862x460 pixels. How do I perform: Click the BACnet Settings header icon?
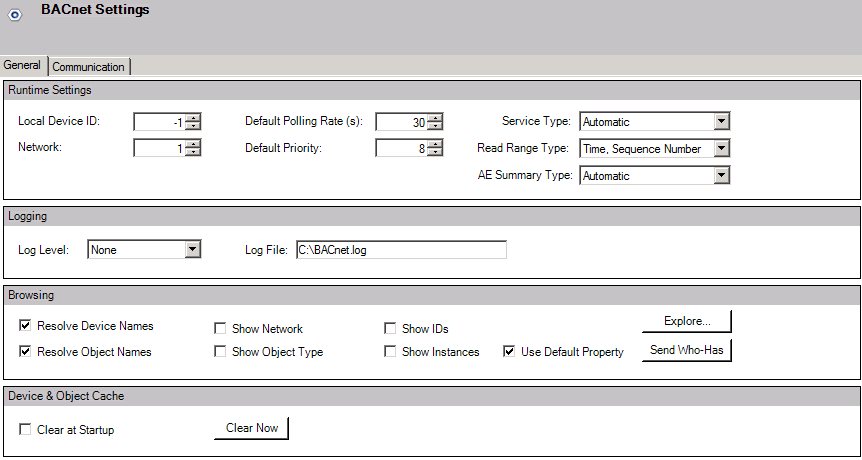click(15, 14)
